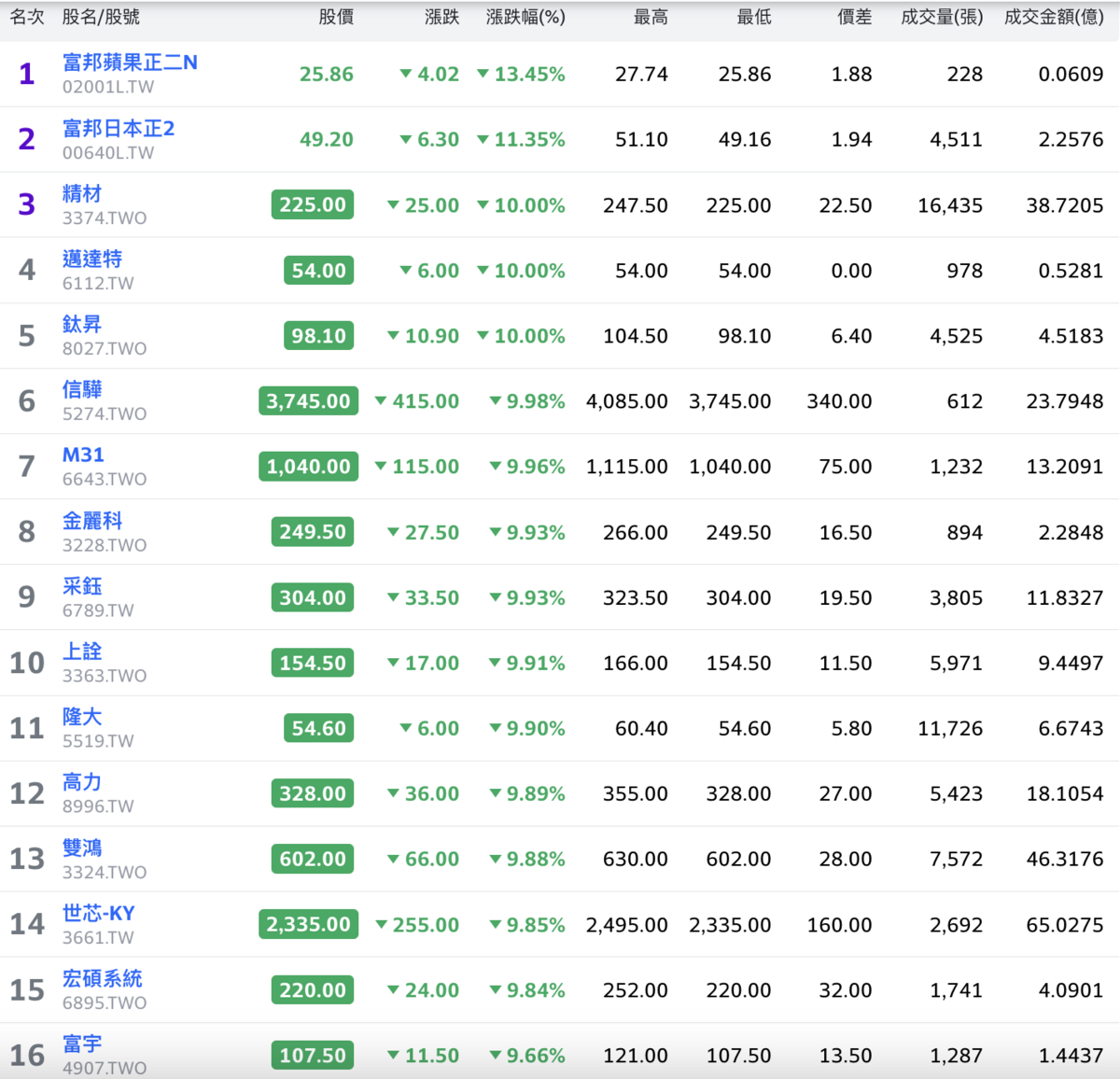Open stock link 邁達特

tap(92, 259)
